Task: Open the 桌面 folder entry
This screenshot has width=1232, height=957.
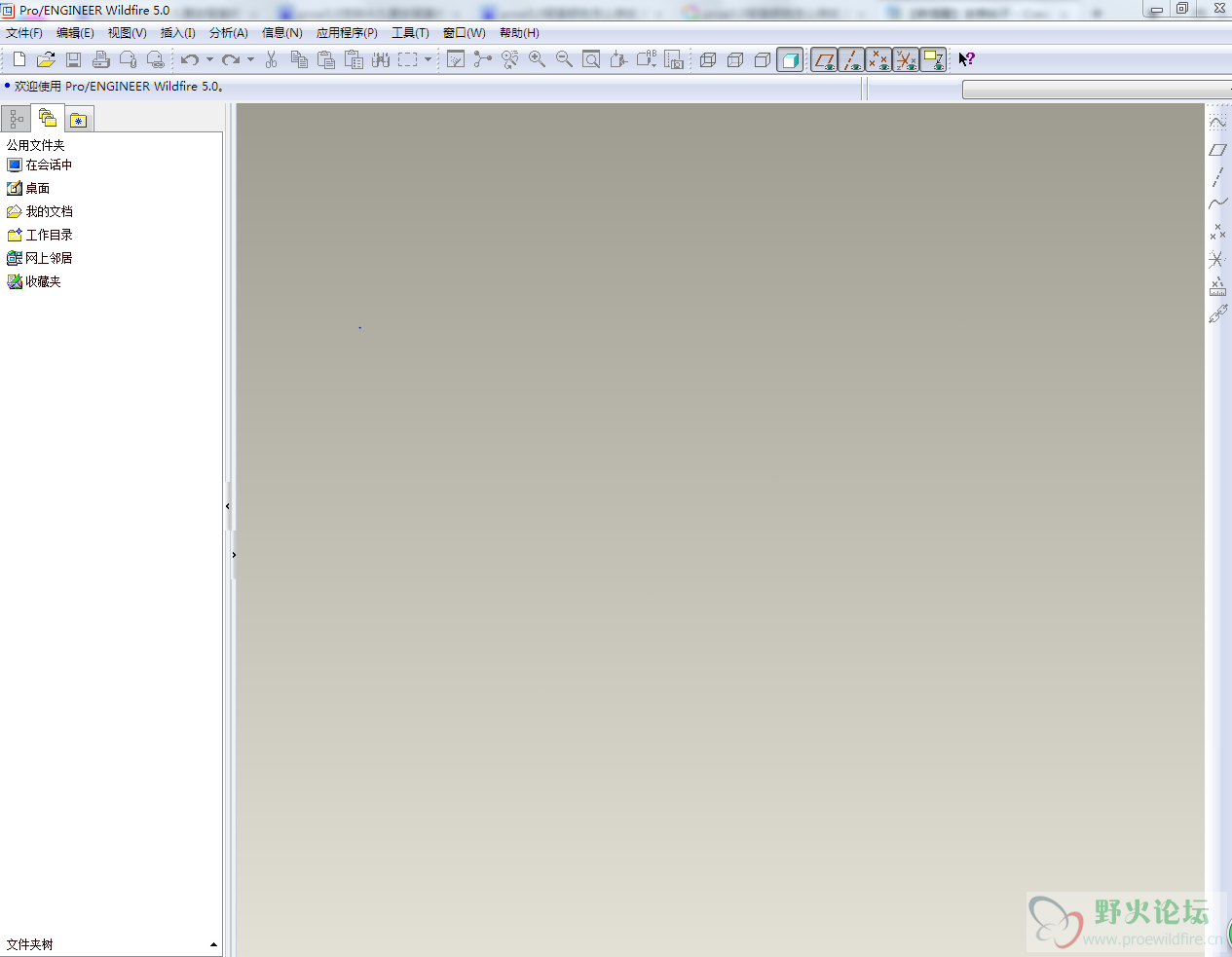Action: 28,188
